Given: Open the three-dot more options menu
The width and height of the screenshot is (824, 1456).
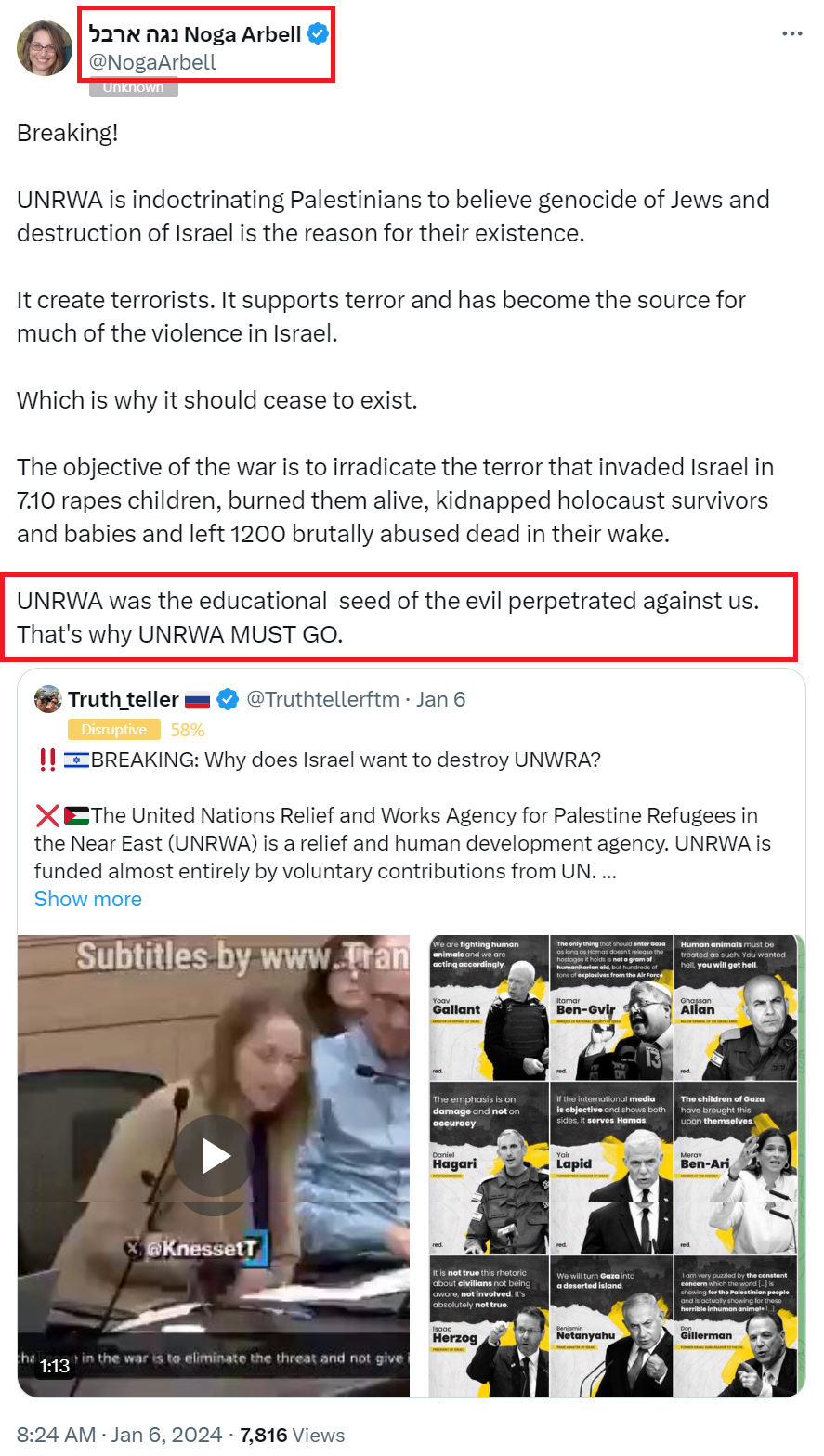Looking at the screenshot, I should point(791,34).
